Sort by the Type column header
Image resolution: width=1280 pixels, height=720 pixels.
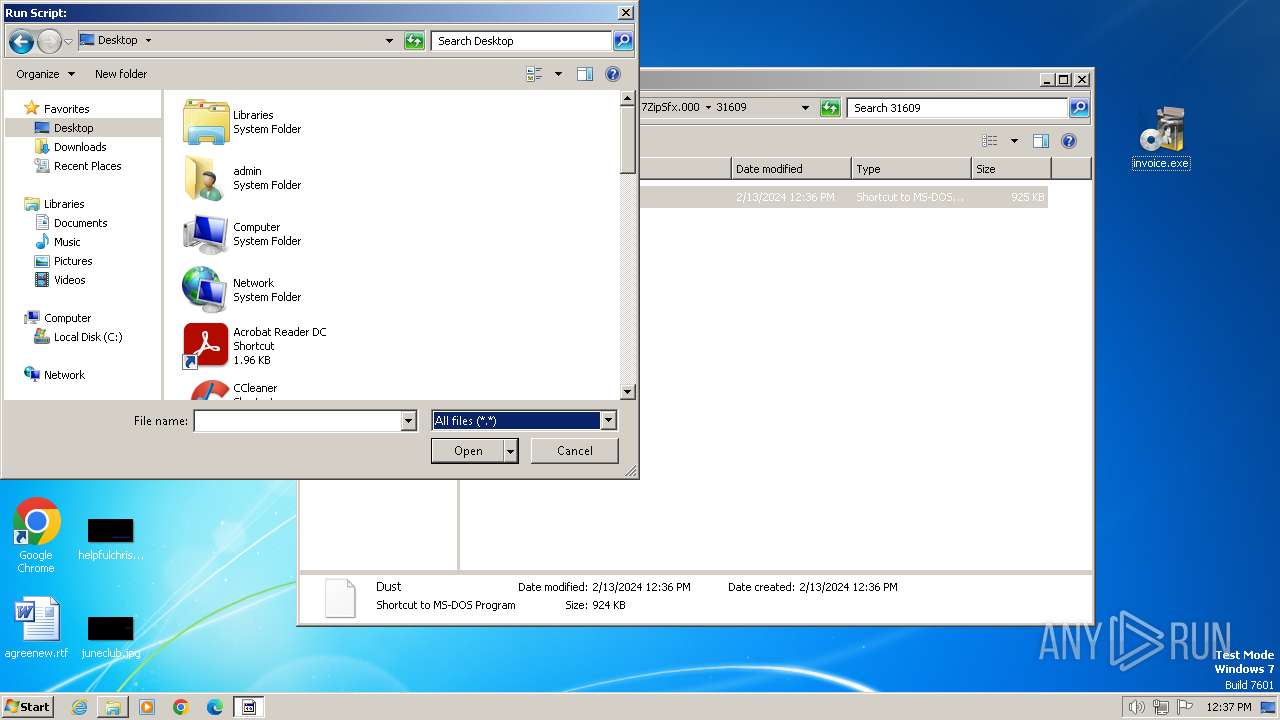911,169
